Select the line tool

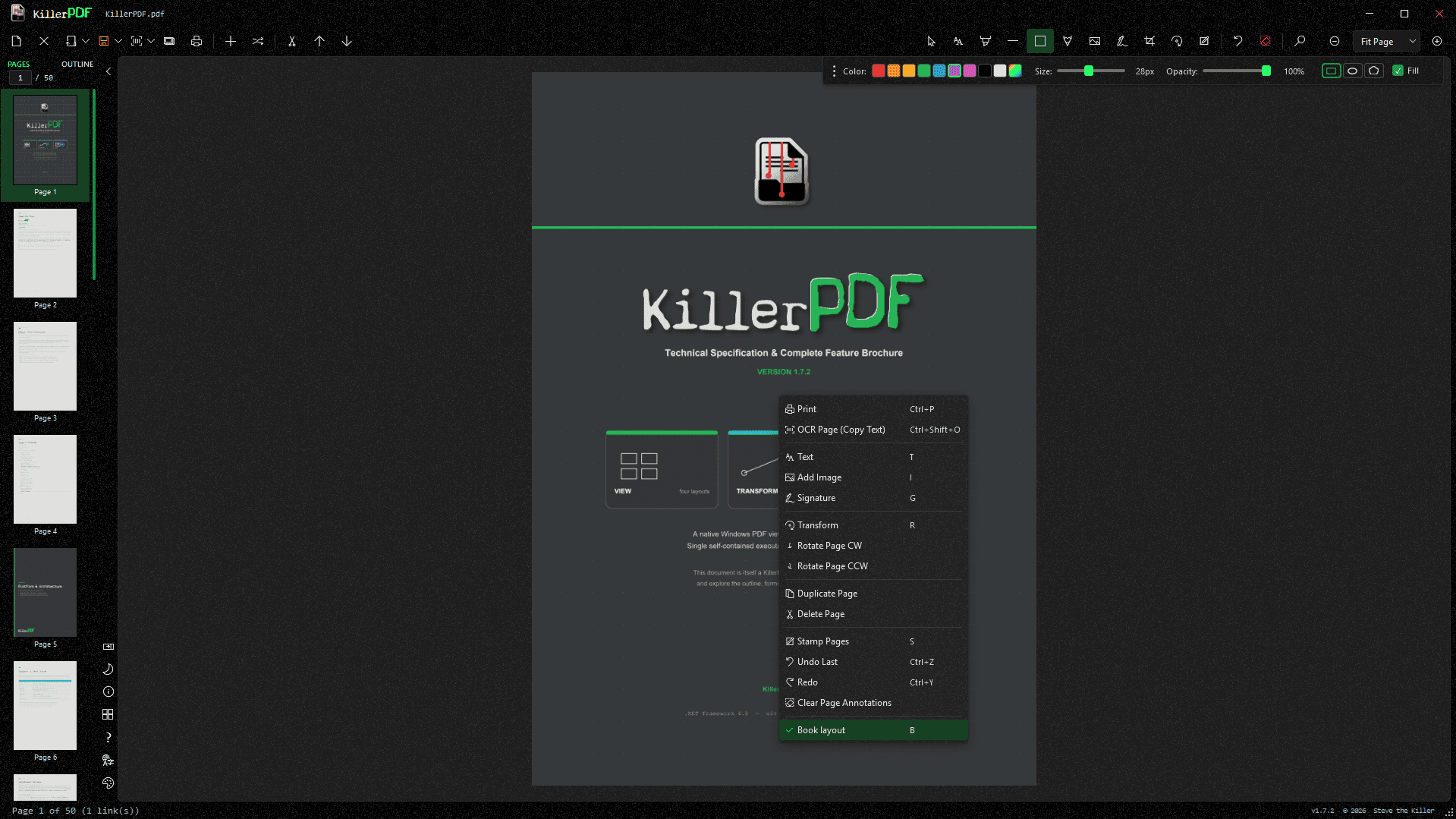click(1013, 41)
